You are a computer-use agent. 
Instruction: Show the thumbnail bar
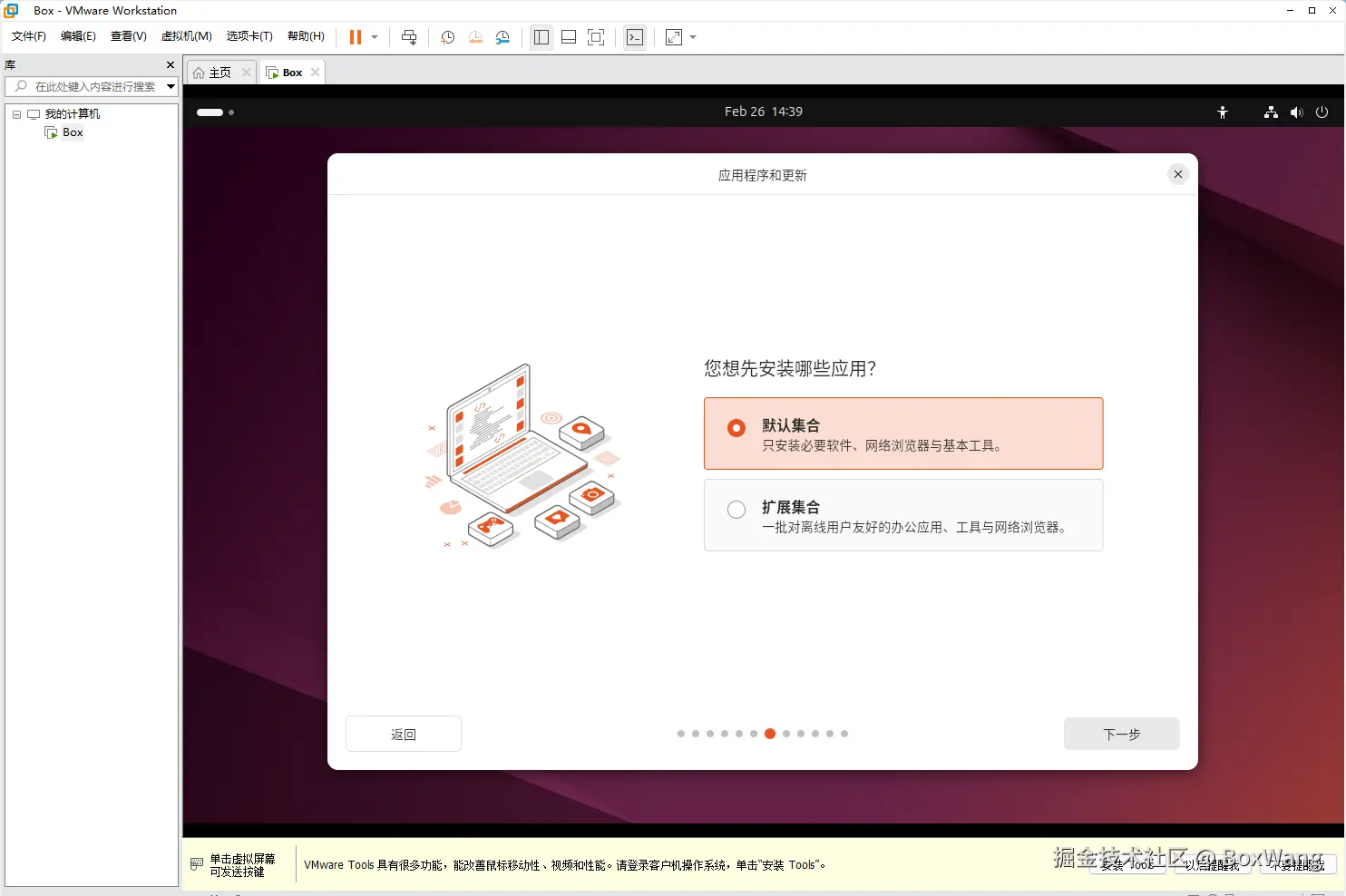point(569,37)
